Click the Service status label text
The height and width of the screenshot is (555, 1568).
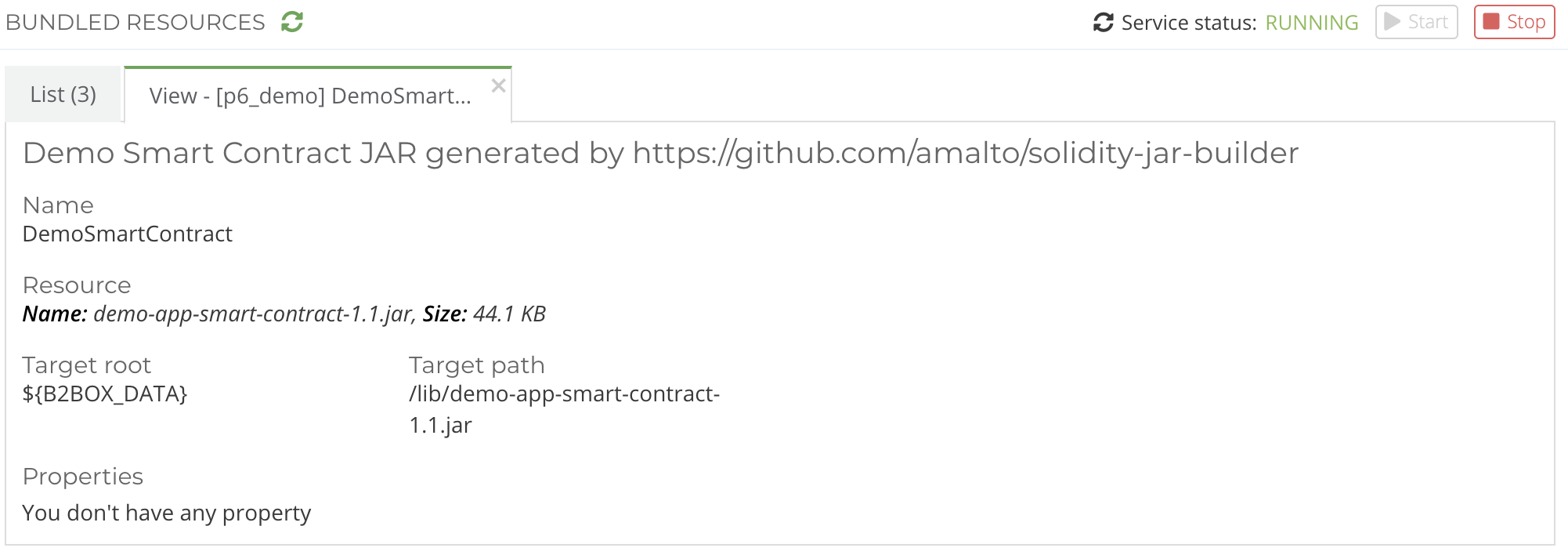click(1188, 23)
